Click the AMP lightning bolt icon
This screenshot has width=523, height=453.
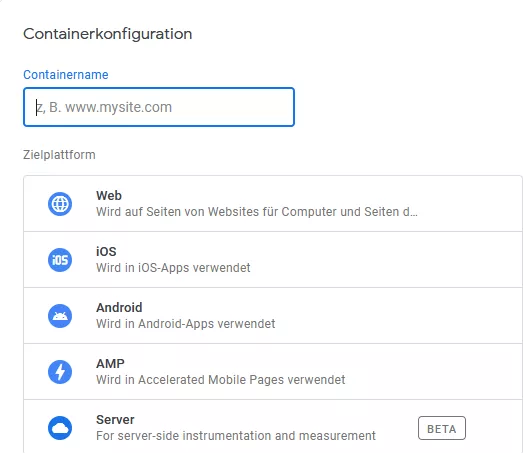click(60, 372)
